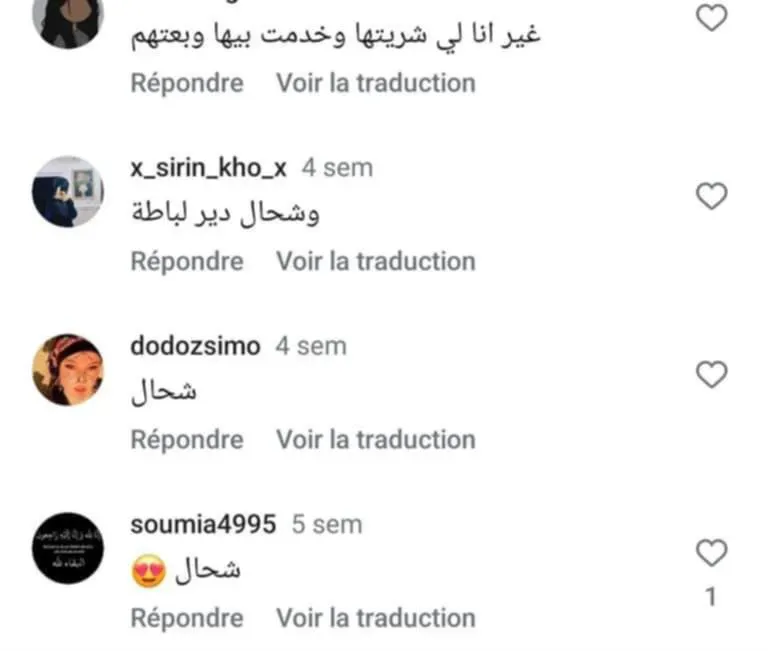Like soumia4995's comment with heart icon

coord(711,553)
